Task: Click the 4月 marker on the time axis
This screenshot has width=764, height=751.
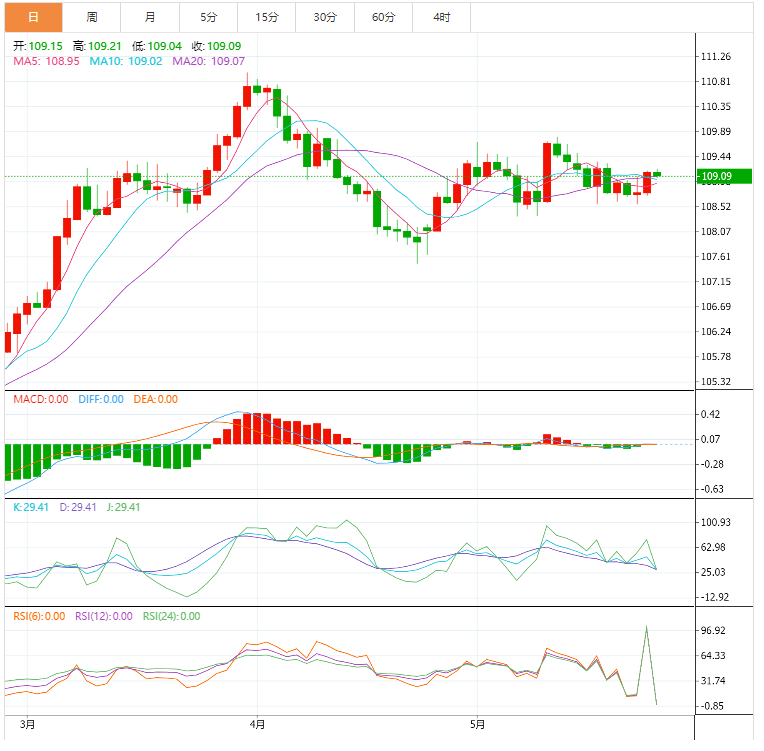Action: [x=257, y=724]
